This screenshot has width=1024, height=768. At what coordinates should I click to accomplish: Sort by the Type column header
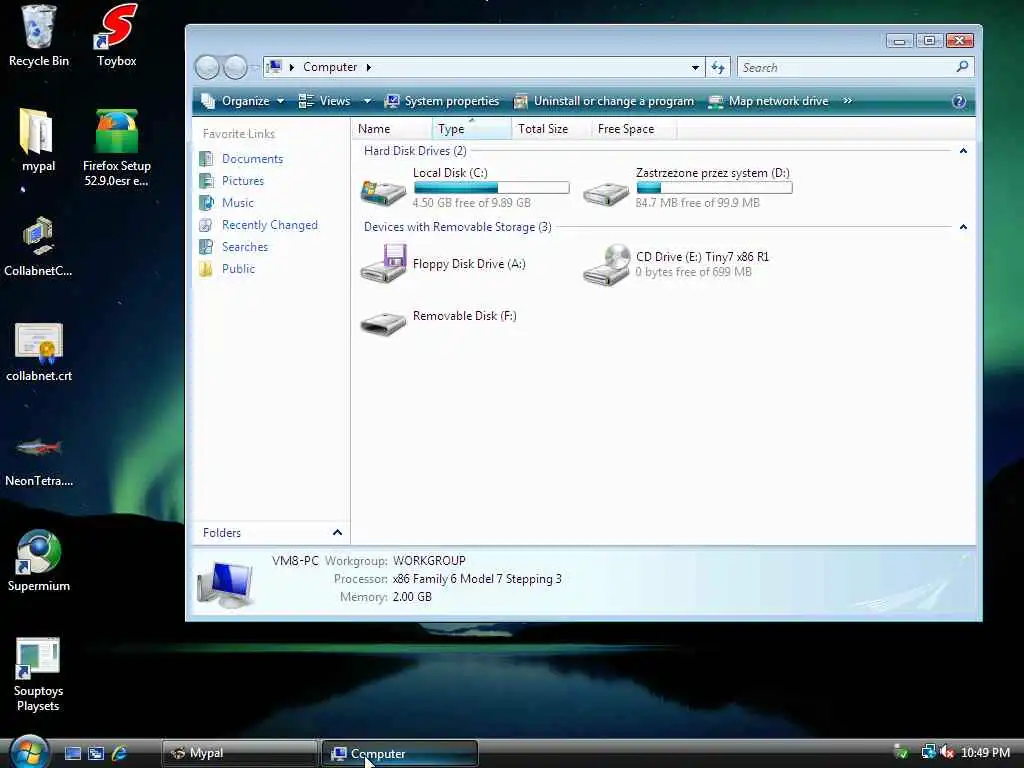(472, 129)
